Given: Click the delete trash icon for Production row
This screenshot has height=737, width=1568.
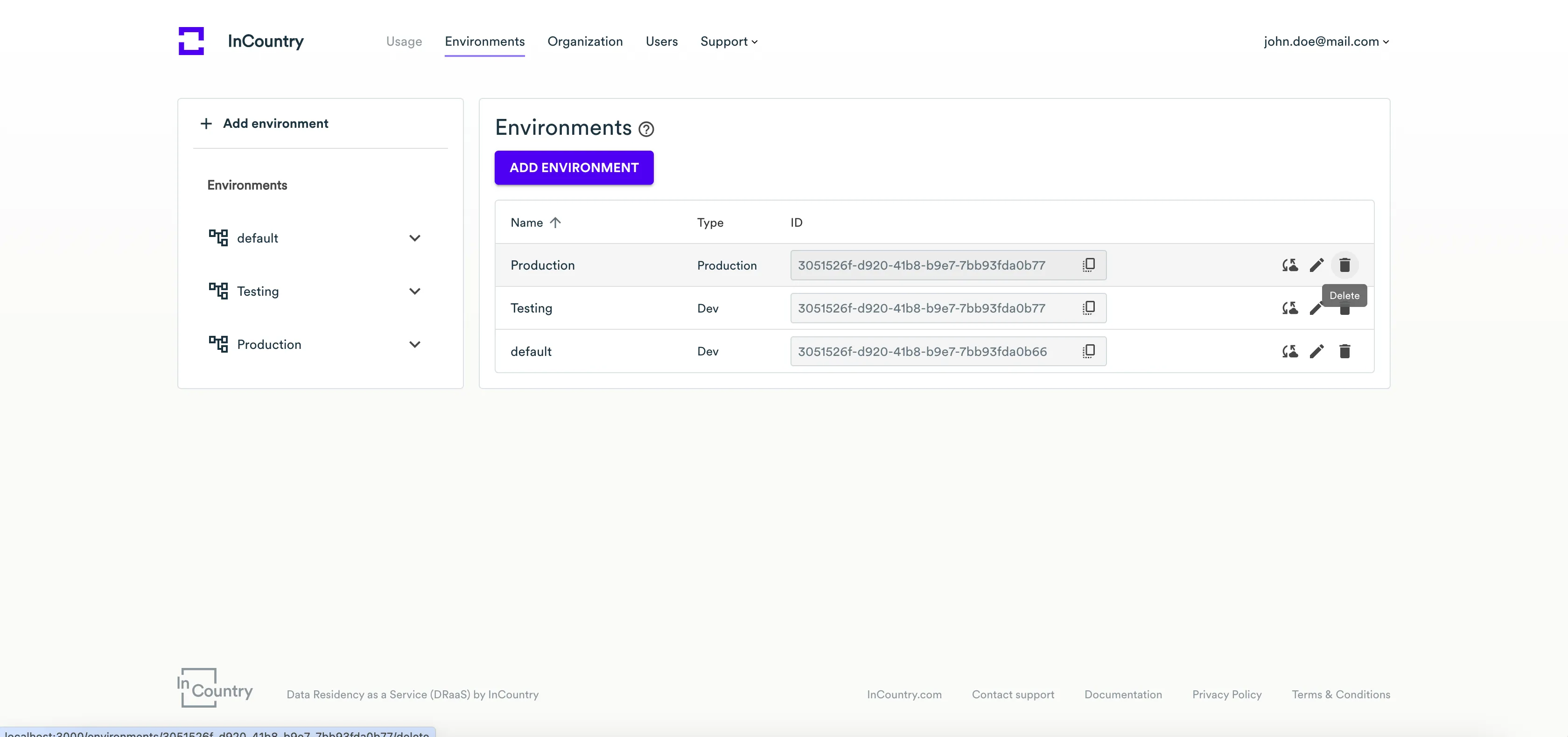Looking at the screenshot, I should point(1344,265).
